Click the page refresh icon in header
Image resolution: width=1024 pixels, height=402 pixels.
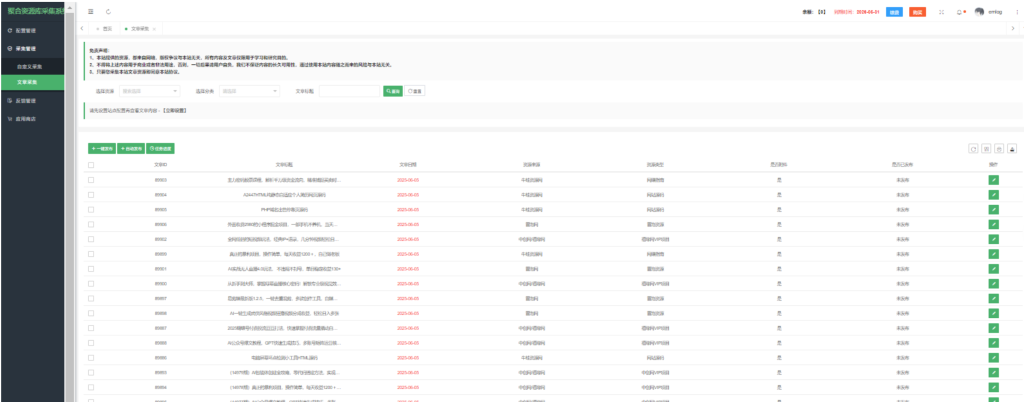point(107,11)
